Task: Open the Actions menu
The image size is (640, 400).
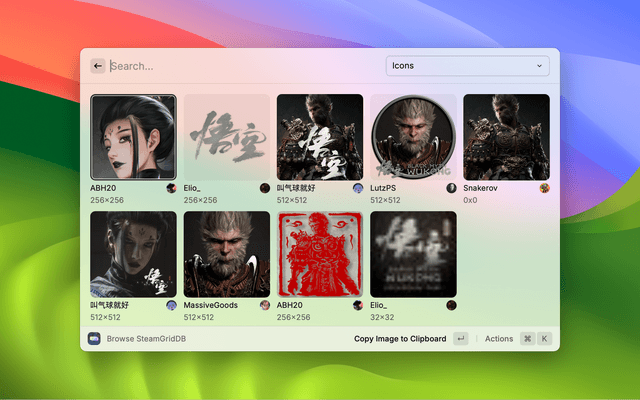Action: (499, 339)
